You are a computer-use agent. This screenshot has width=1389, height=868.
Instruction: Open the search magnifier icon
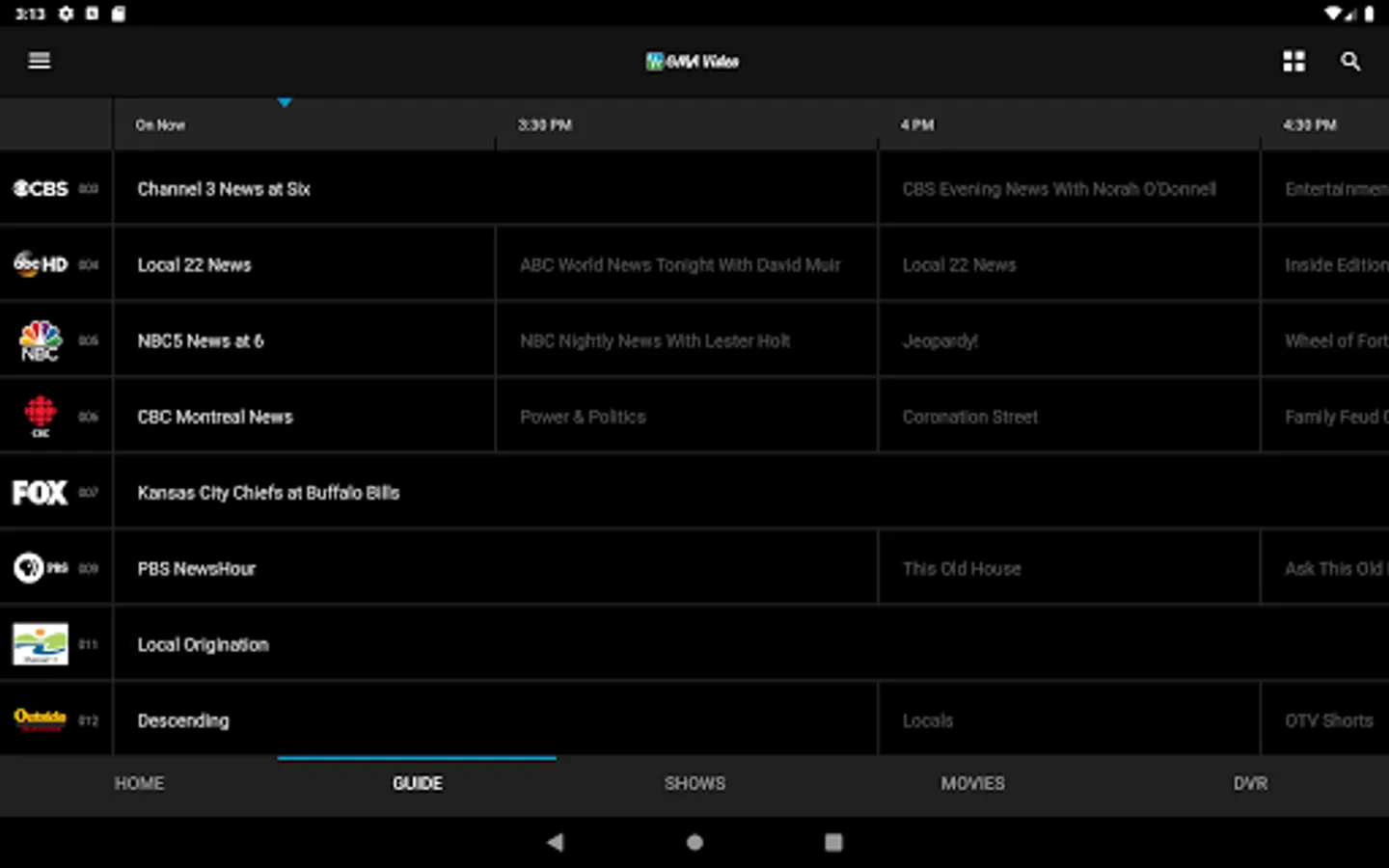point(1350,62)
